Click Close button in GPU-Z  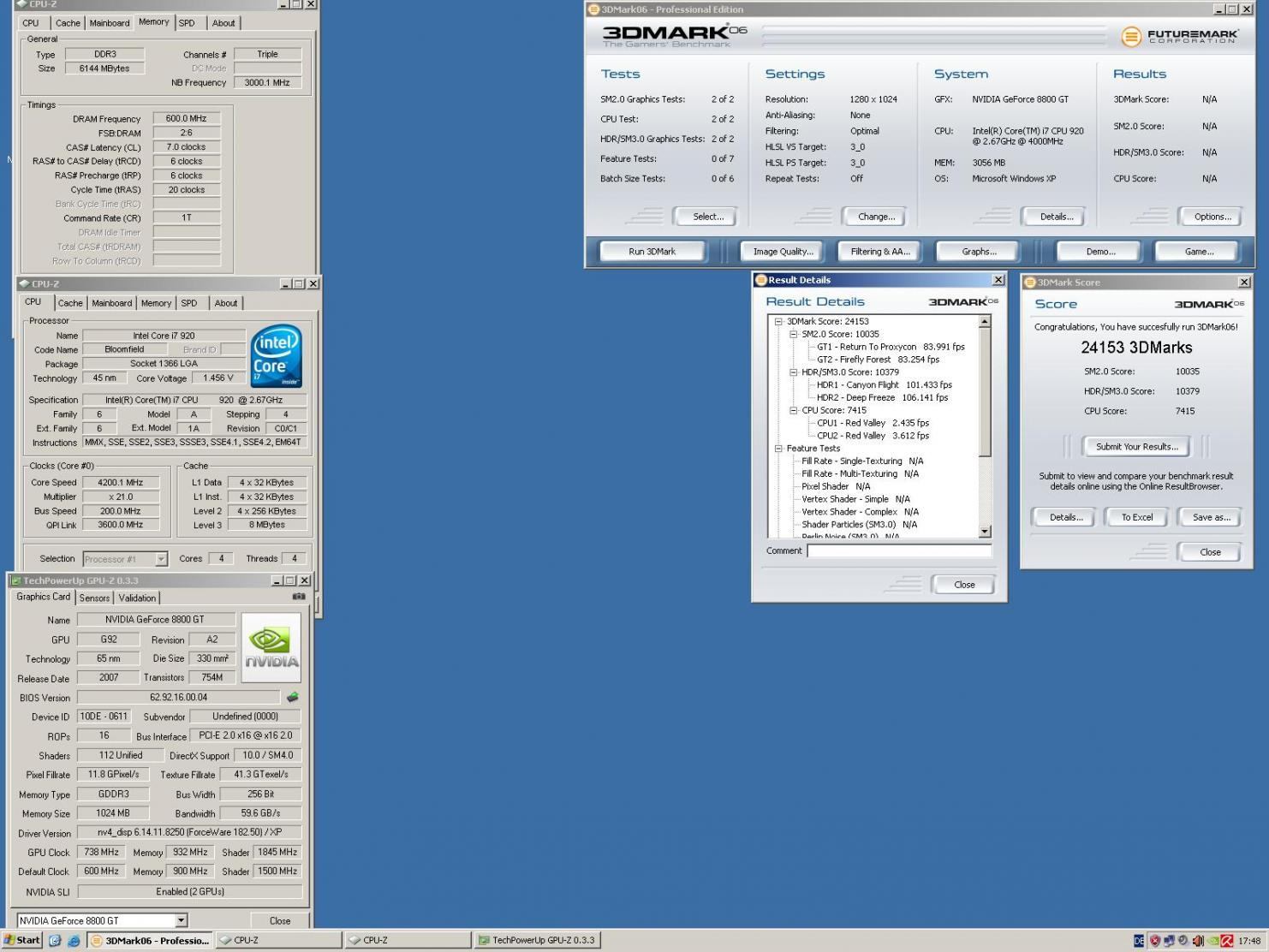point(280,920)
